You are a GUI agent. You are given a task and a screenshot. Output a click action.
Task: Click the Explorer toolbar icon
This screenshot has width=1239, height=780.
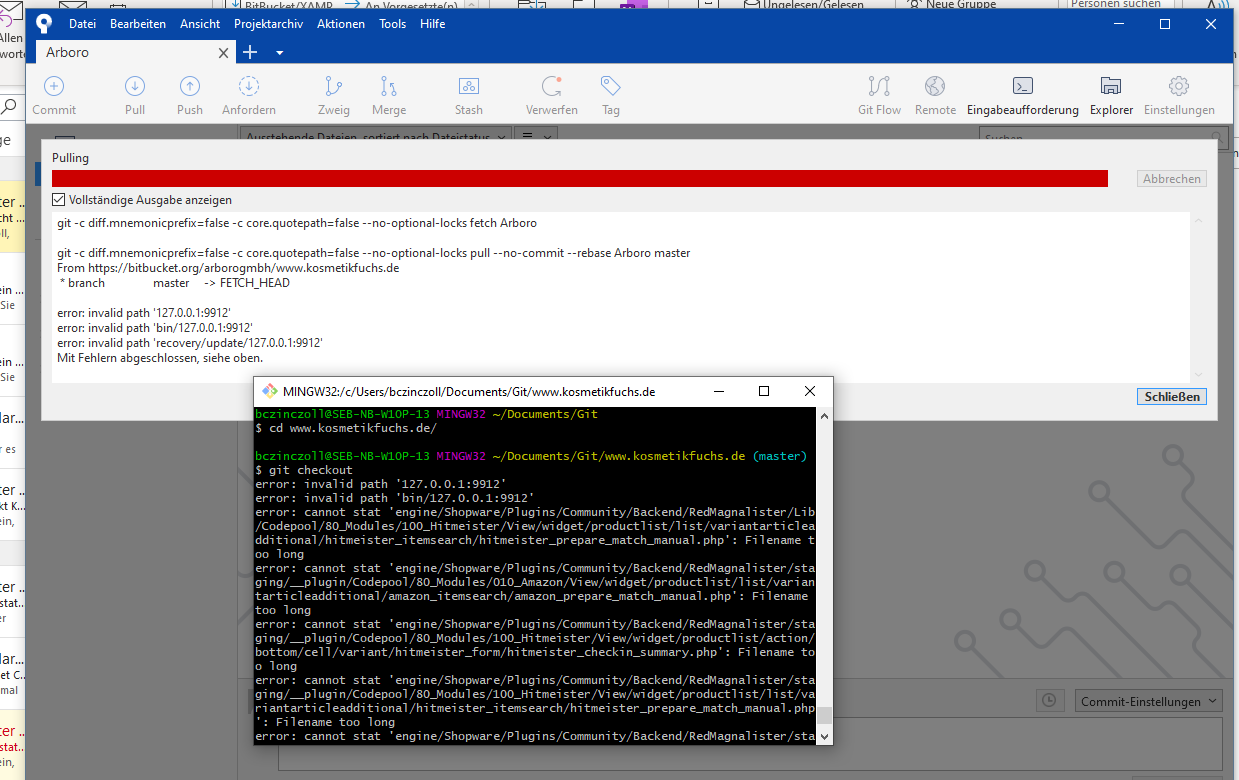[1111, 87]
